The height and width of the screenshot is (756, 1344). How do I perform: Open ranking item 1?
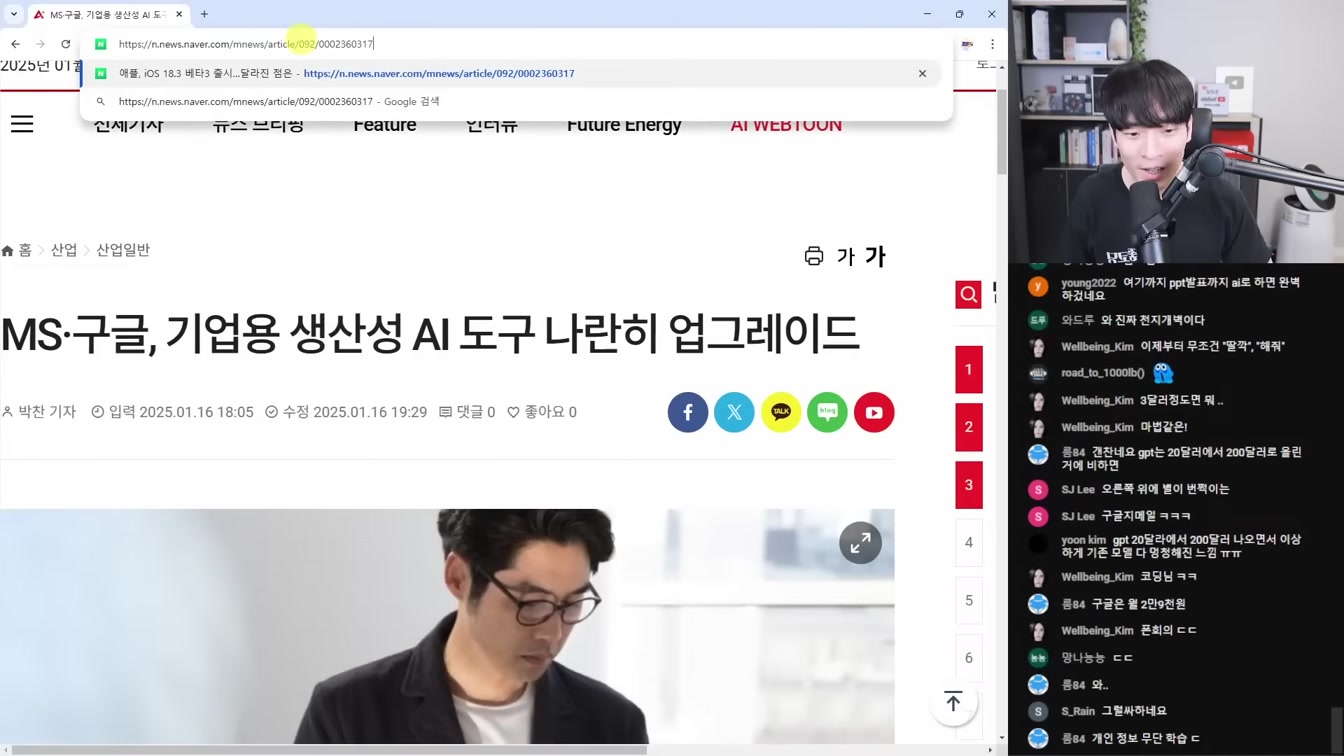968,370
